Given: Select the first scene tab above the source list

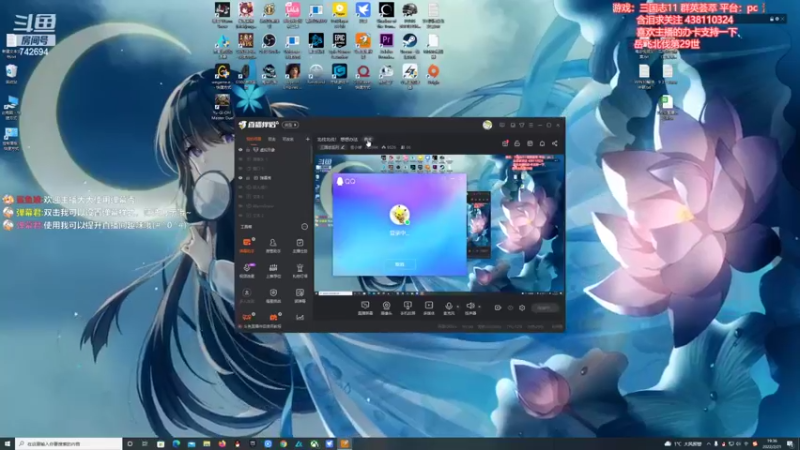Looking at the screenshot, I should (x=254, y=139).
